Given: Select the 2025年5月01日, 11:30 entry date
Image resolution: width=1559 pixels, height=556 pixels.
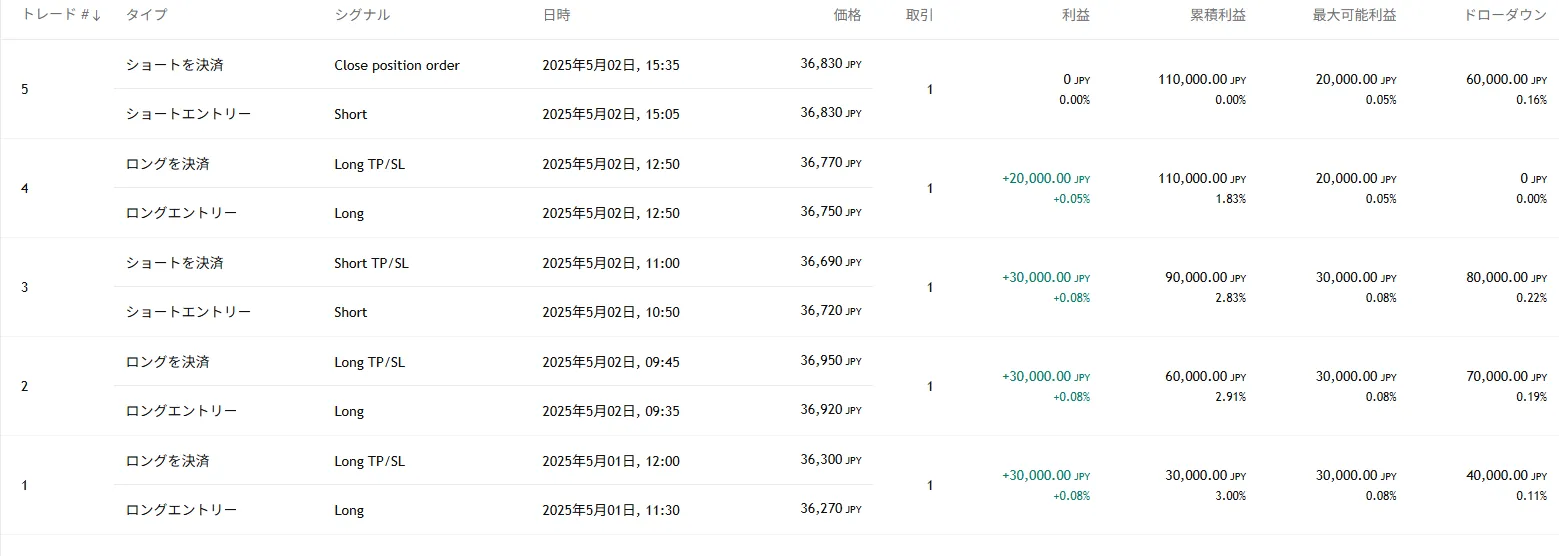Looking at the screenshot, I should 611,510.
